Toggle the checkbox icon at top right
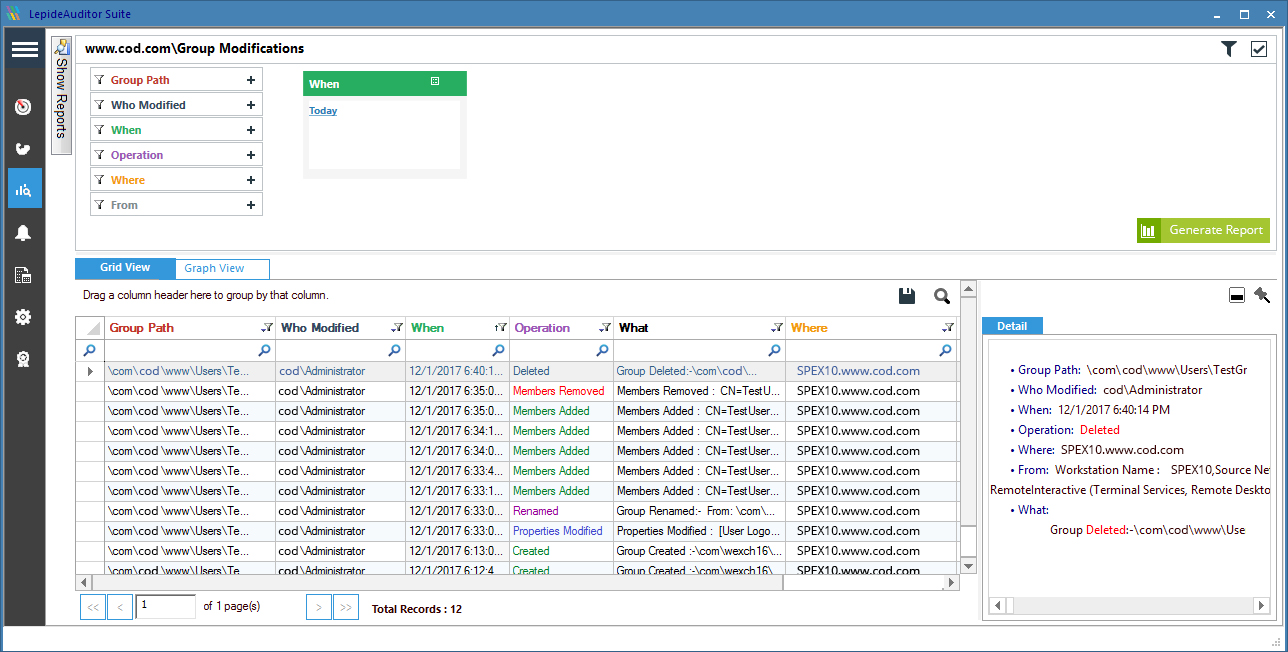This screenshot has width=1288, height=652. (1259, 49)
